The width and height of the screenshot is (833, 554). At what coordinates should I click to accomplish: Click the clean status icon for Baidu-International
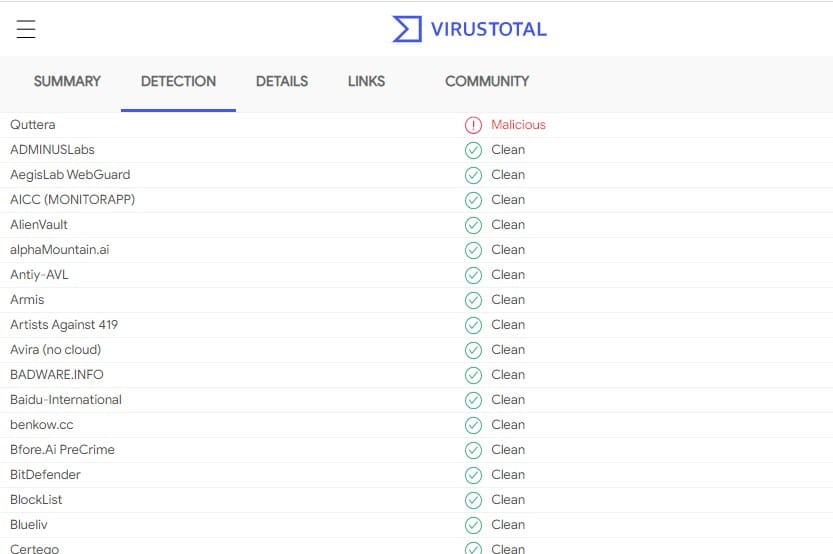pyautogui.click(x=473, y=400)
